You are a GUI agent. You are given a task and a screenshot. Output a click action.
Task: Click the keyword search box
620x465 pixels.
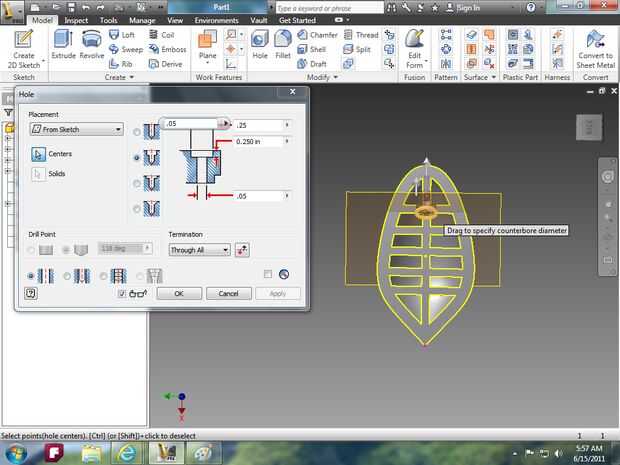tap(329, 8)
